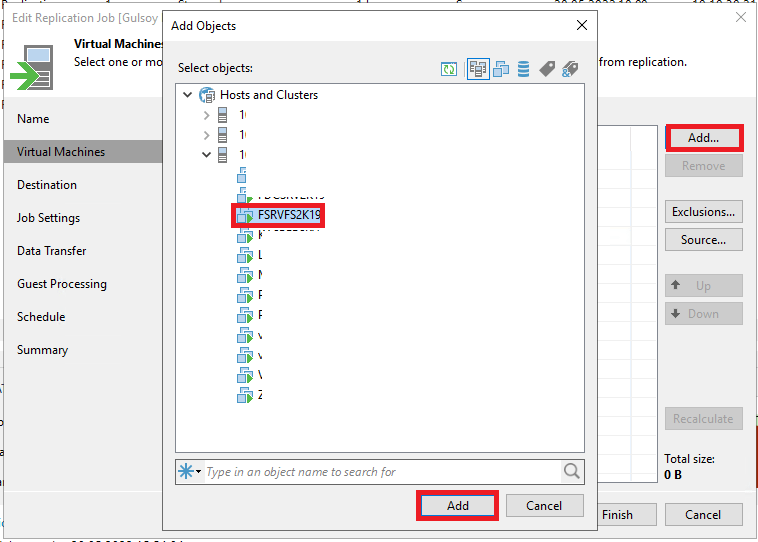Collapse the third expanded host node

[207, 155]
